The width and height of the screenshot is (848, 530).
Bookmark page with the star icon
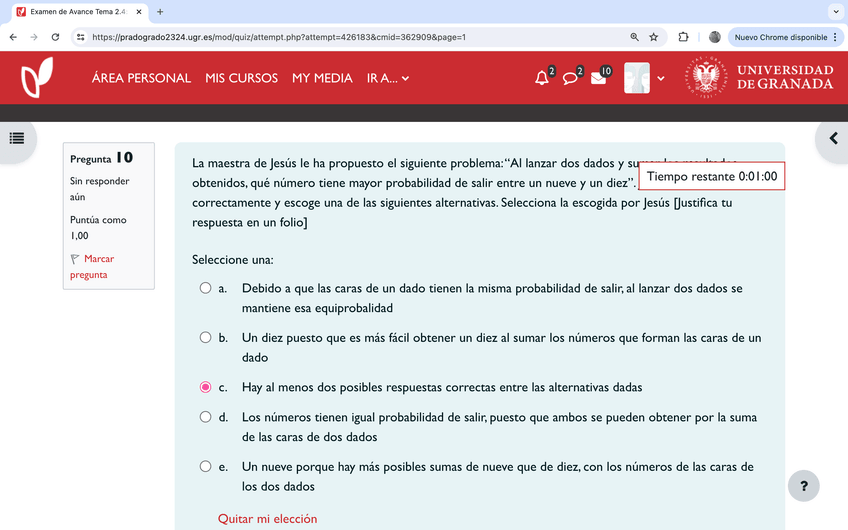(x=654, y=37)
